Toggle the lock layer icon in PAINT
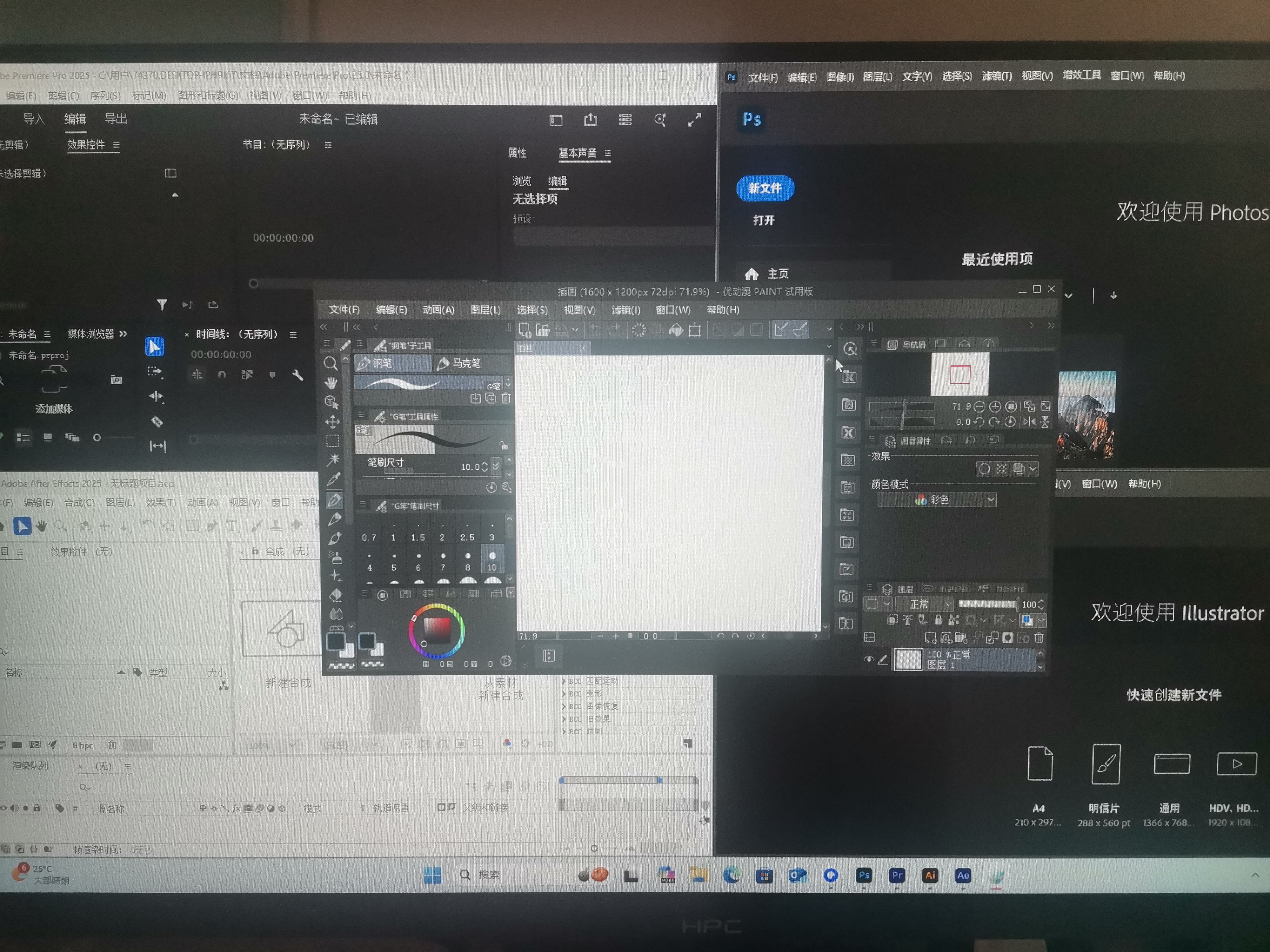The width and height of the screenshot is (1270, 952). click(938, 620)
